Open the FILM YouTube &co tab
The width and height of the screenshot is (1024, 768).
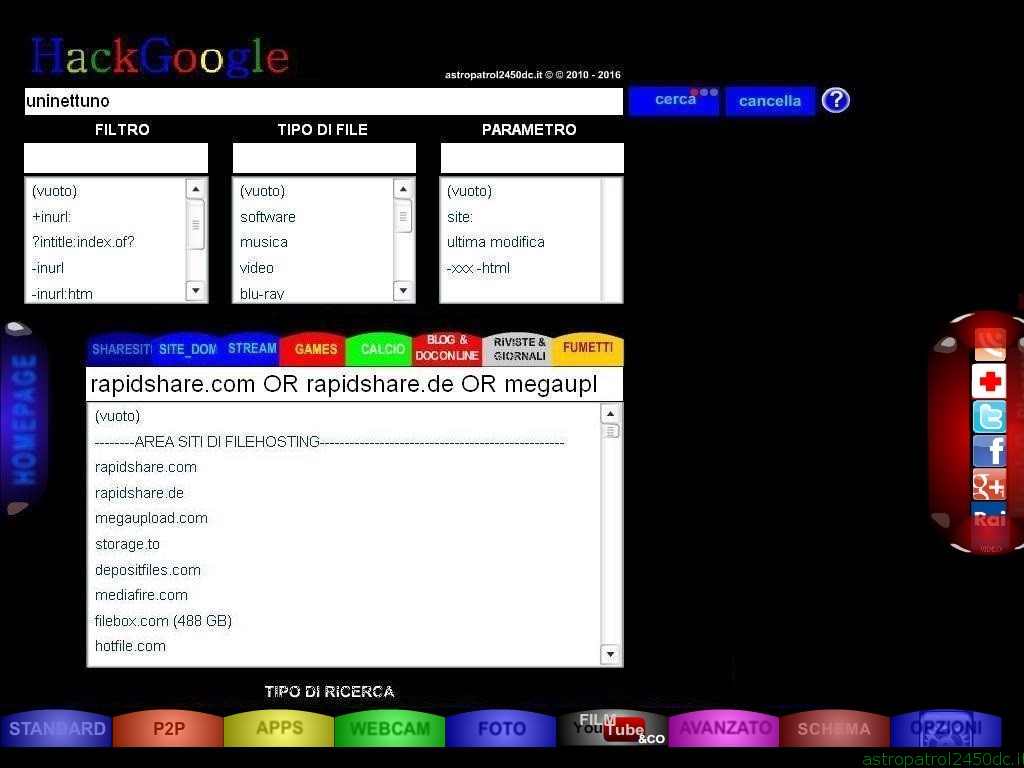(x=613, y=728)
